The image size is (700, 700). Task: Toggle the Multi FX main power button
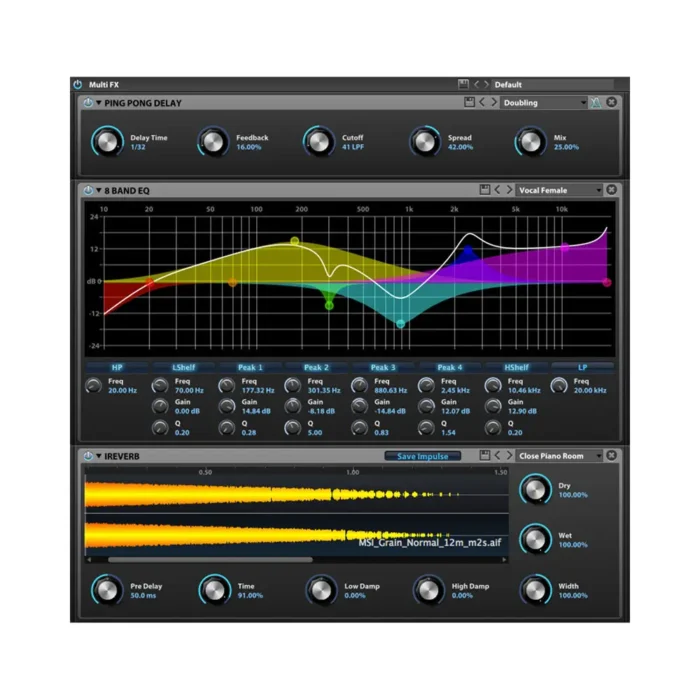coord(78,85)
